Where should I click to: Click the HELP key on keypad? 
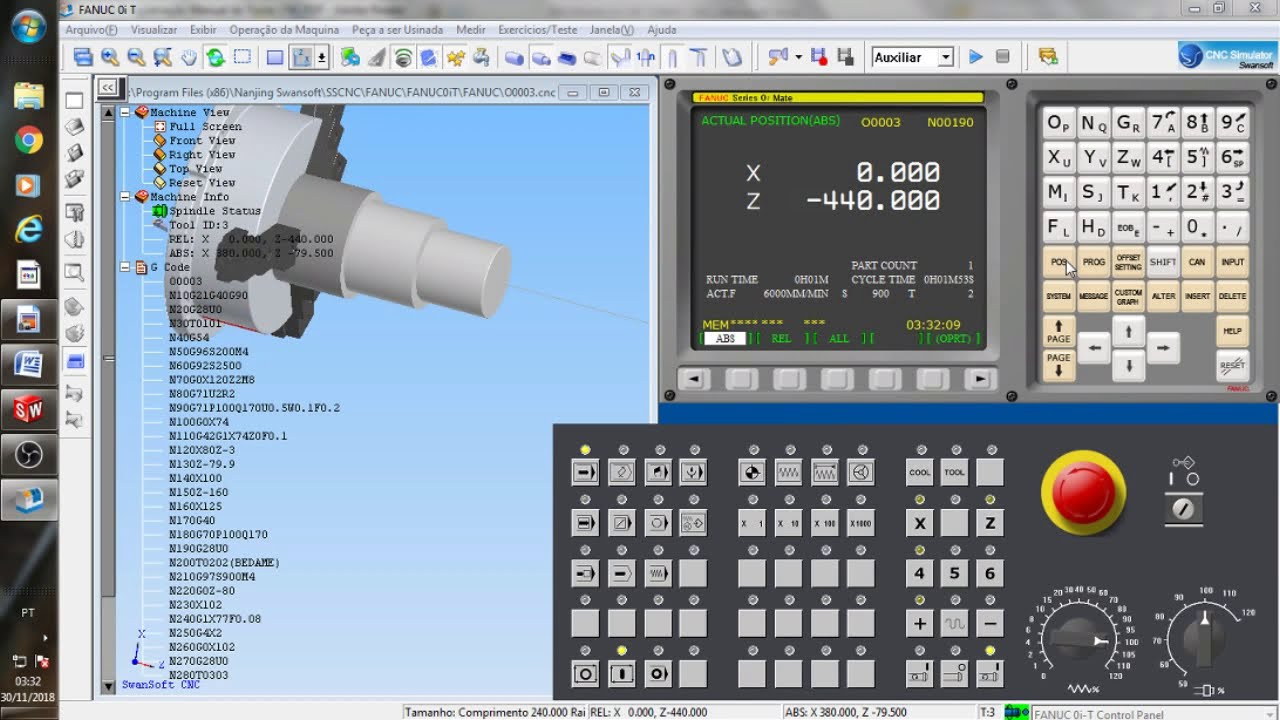(1233, 331)
